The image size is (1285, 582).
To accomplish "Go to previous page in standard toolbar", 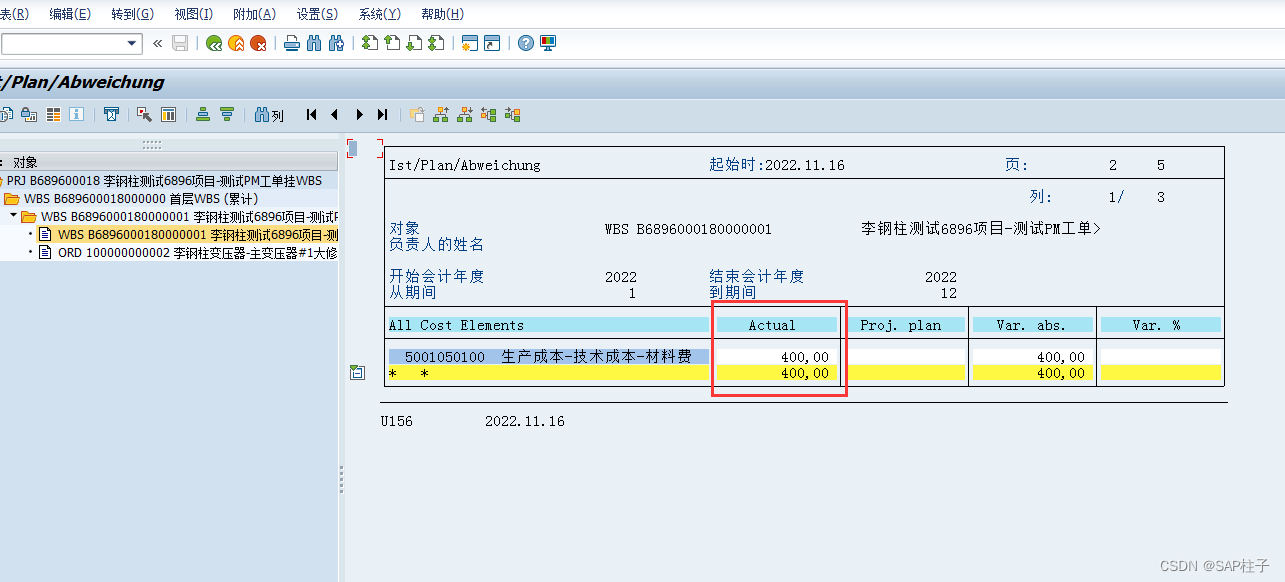I will point(392,43).
